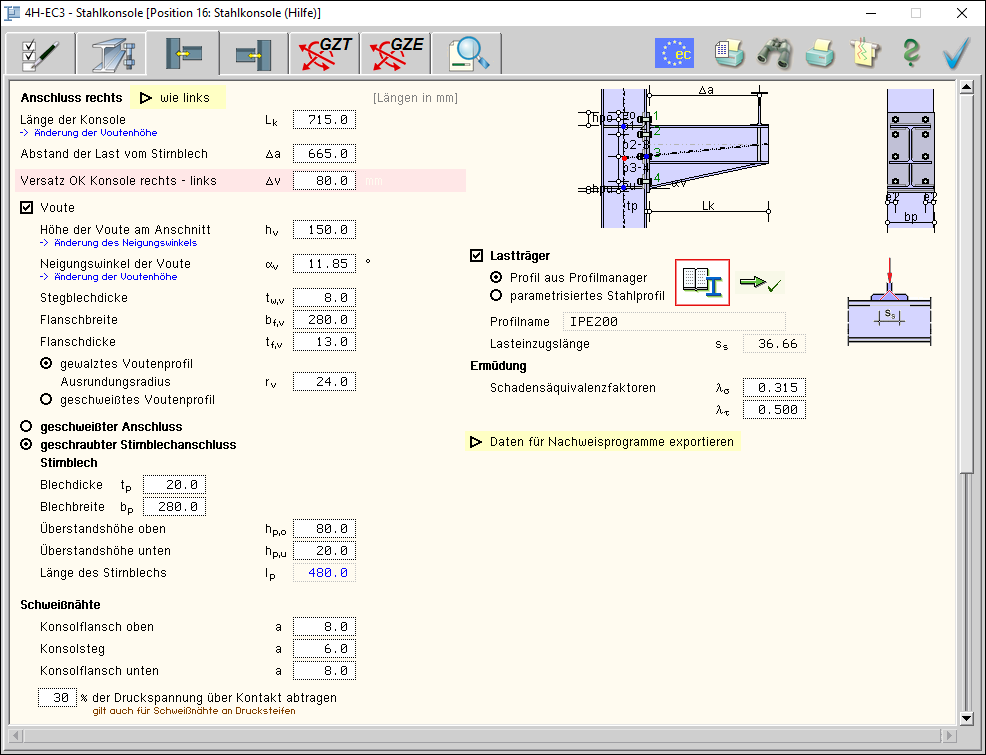Viewport: 986px width, 755px height.
Task: Click the 'wie links' button
Action: pyautogui.click(x=176, y=98)
